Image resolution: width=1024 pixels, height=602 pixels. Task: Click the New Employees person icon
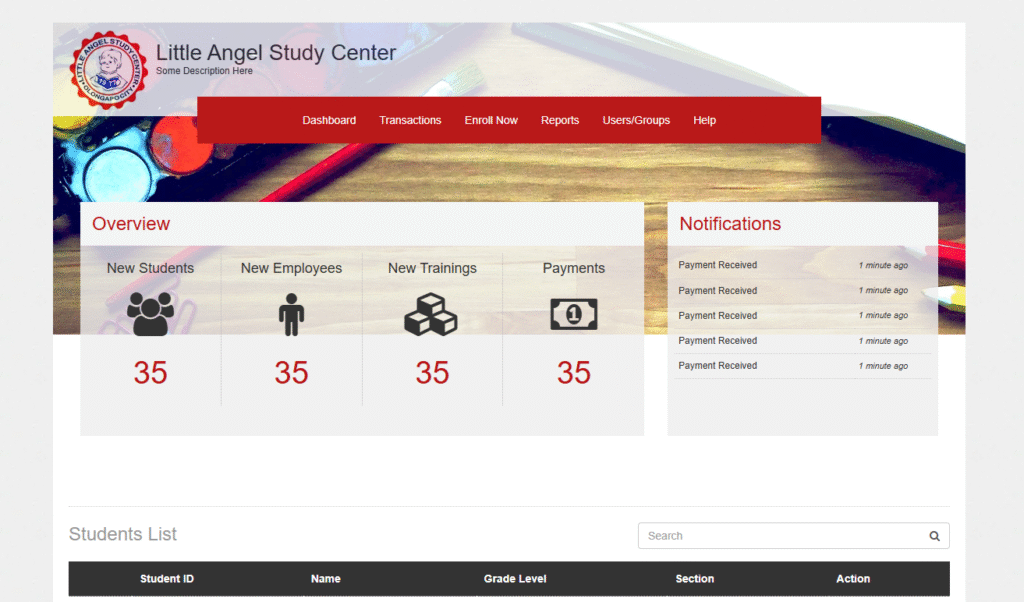pyautogui.click(x=291, y=314)
